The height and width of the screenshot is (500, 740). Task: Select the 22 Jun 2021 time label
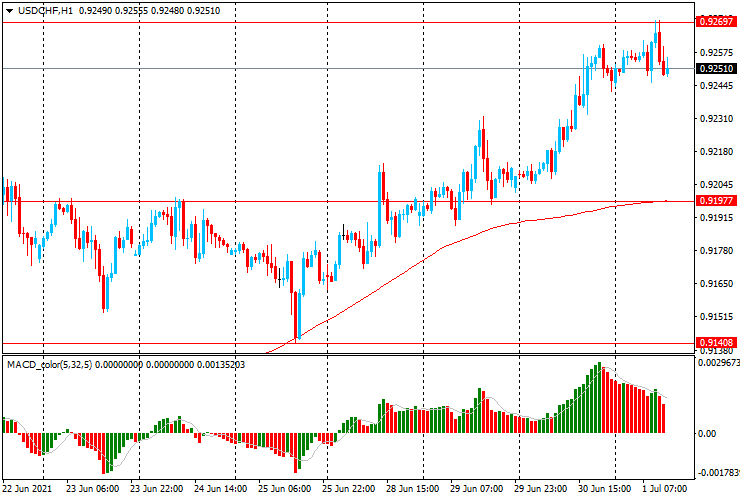[27, 488]
